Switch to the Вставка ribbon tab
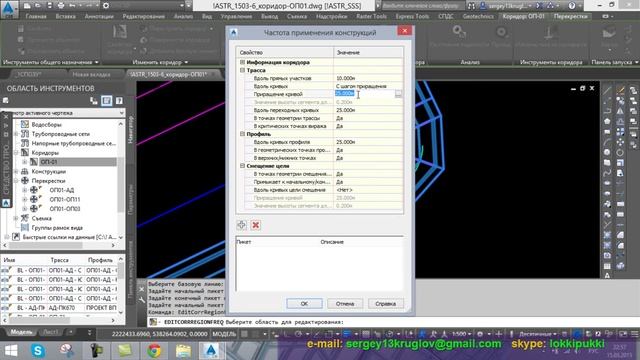 tap(65, 16)
